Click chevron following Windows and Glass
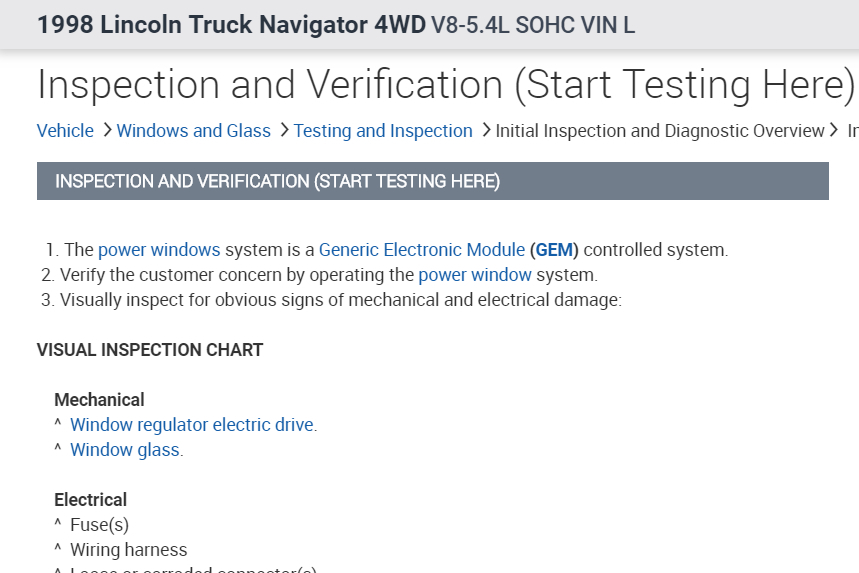 pyautogui.click(x=283, y=131)
